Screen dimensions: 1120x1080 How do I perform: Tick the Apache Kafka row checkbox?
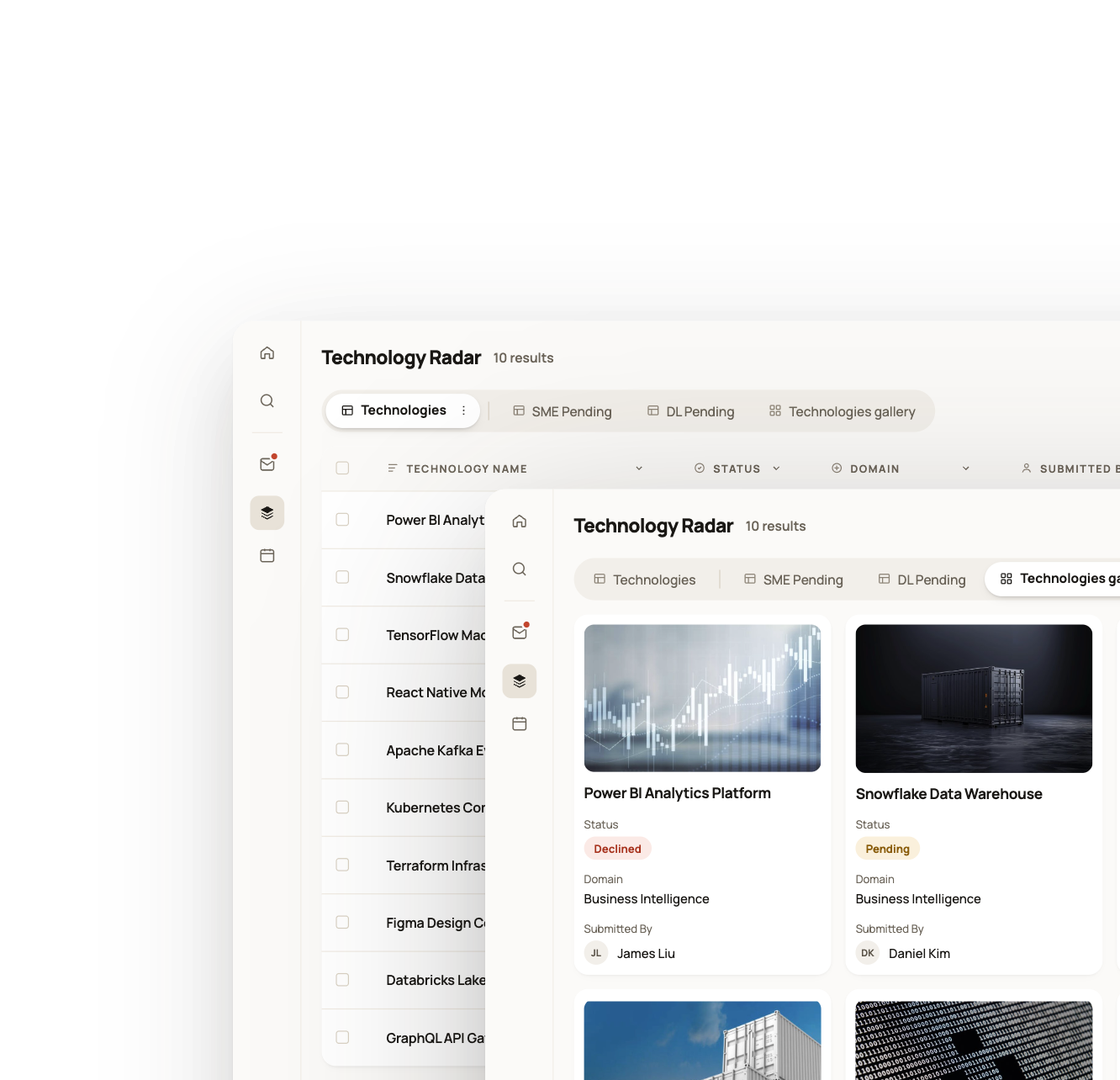point(342,749)
